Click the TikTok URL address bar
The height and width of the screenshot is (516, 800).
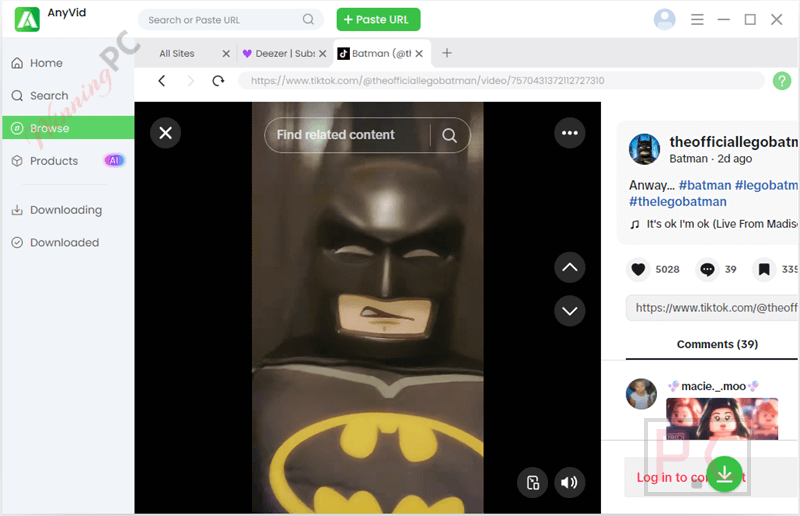pos(501,81)
